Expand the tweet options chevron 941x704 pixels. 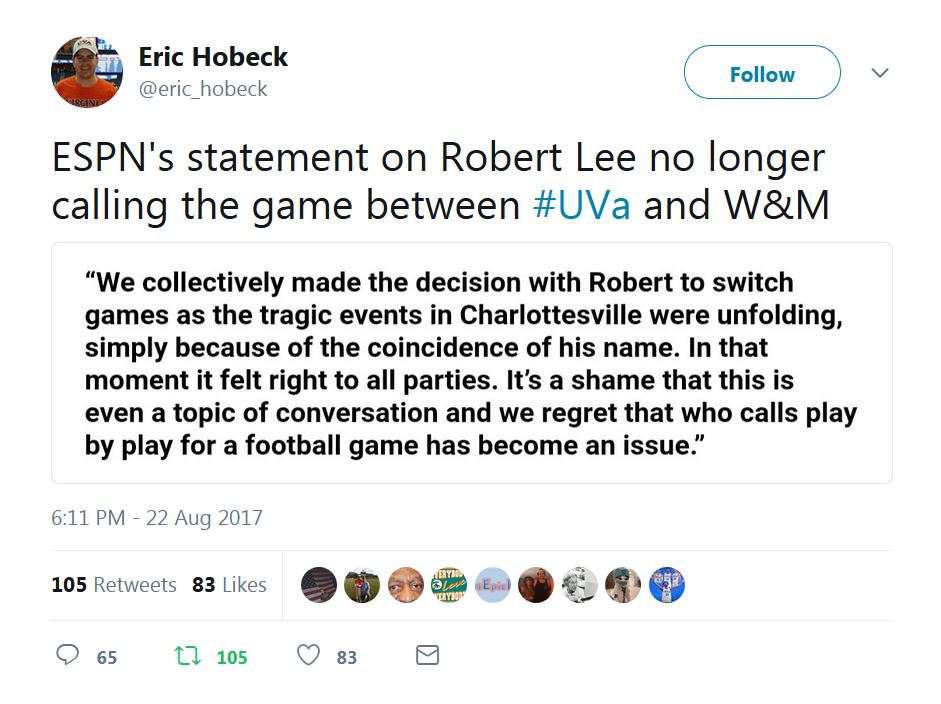pos(880,73)
